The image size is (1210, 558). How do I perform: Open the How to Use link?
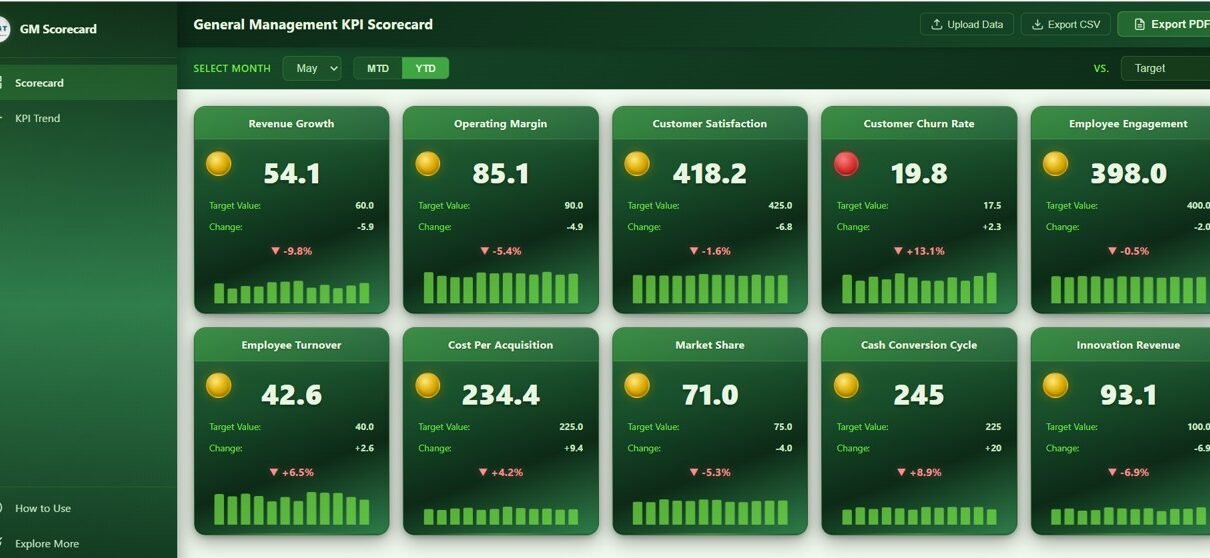[x=43, y=508]
